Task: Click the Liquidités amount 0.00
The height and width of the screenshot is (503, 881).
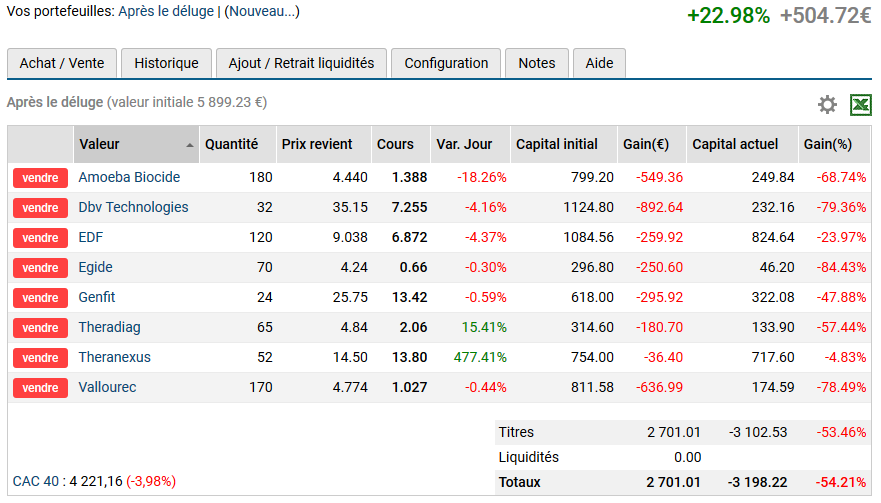Action: click(688, 457)
